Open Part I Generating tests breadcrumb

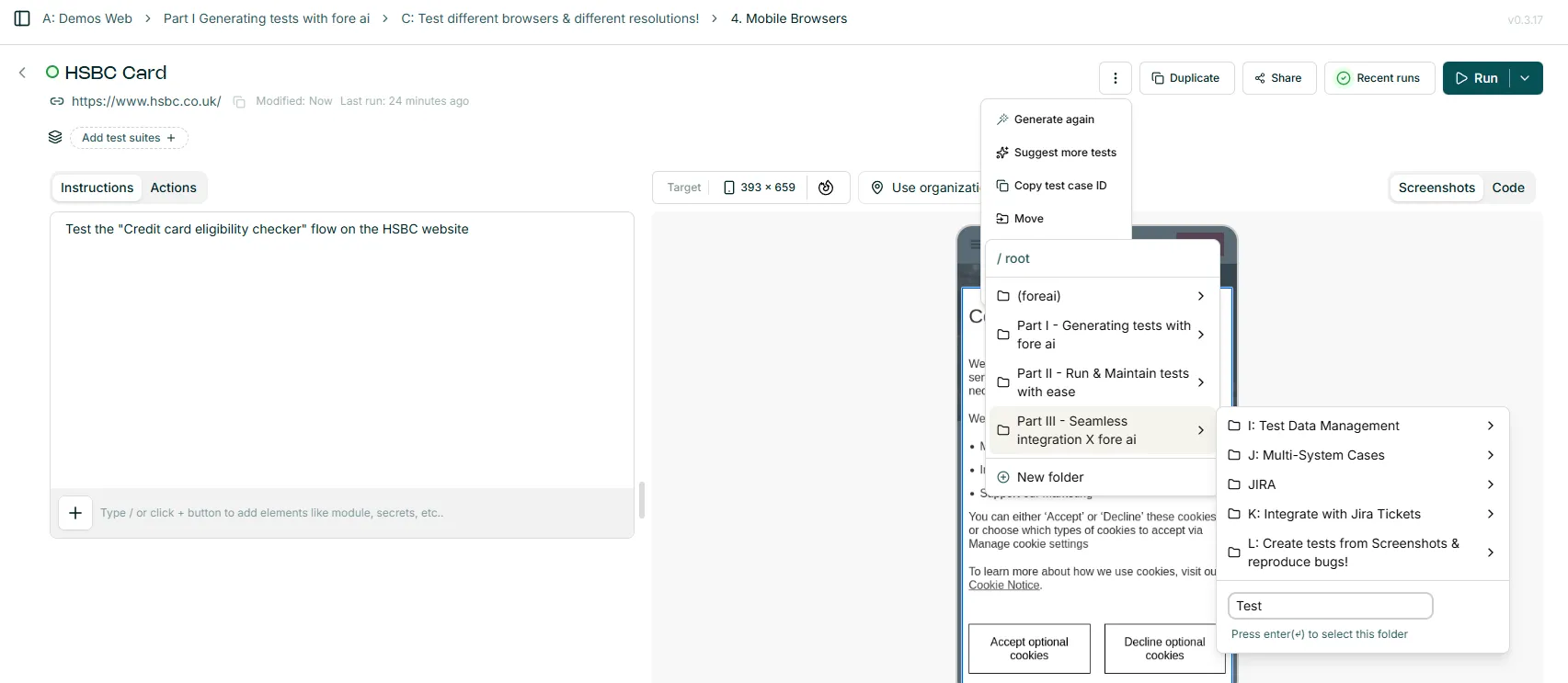267,18
